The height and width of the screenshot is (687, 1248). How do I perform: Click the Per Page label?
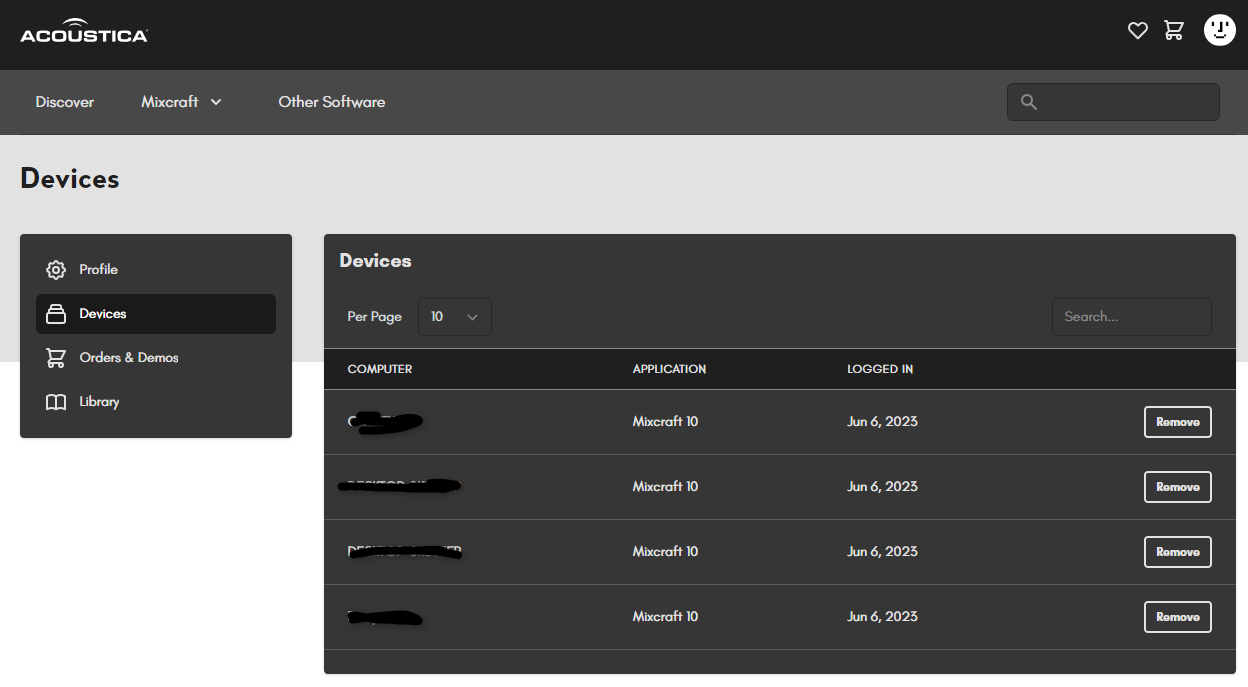375,317
